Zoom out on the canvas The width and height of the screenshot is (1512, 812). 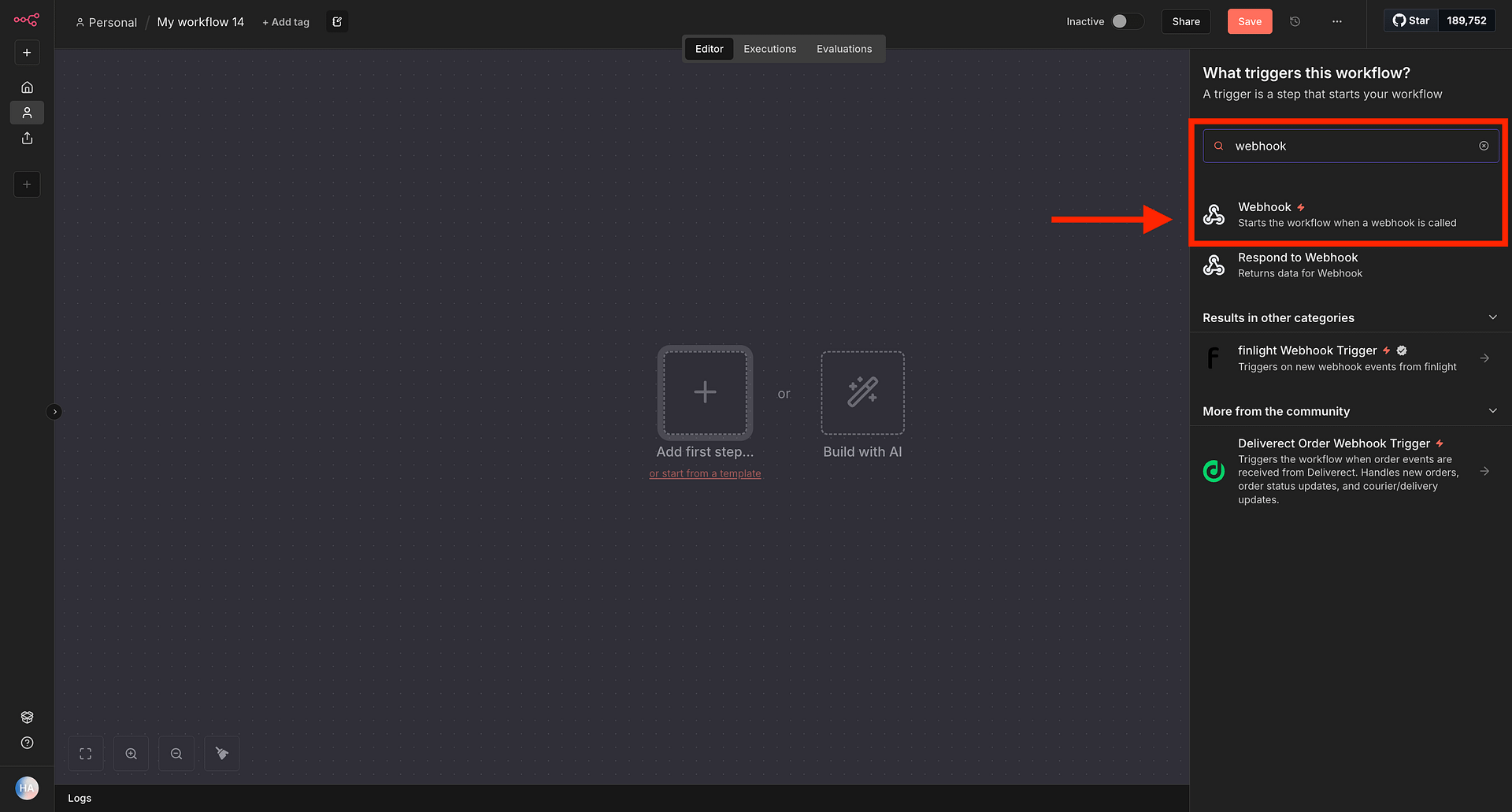tap(176, 754)
